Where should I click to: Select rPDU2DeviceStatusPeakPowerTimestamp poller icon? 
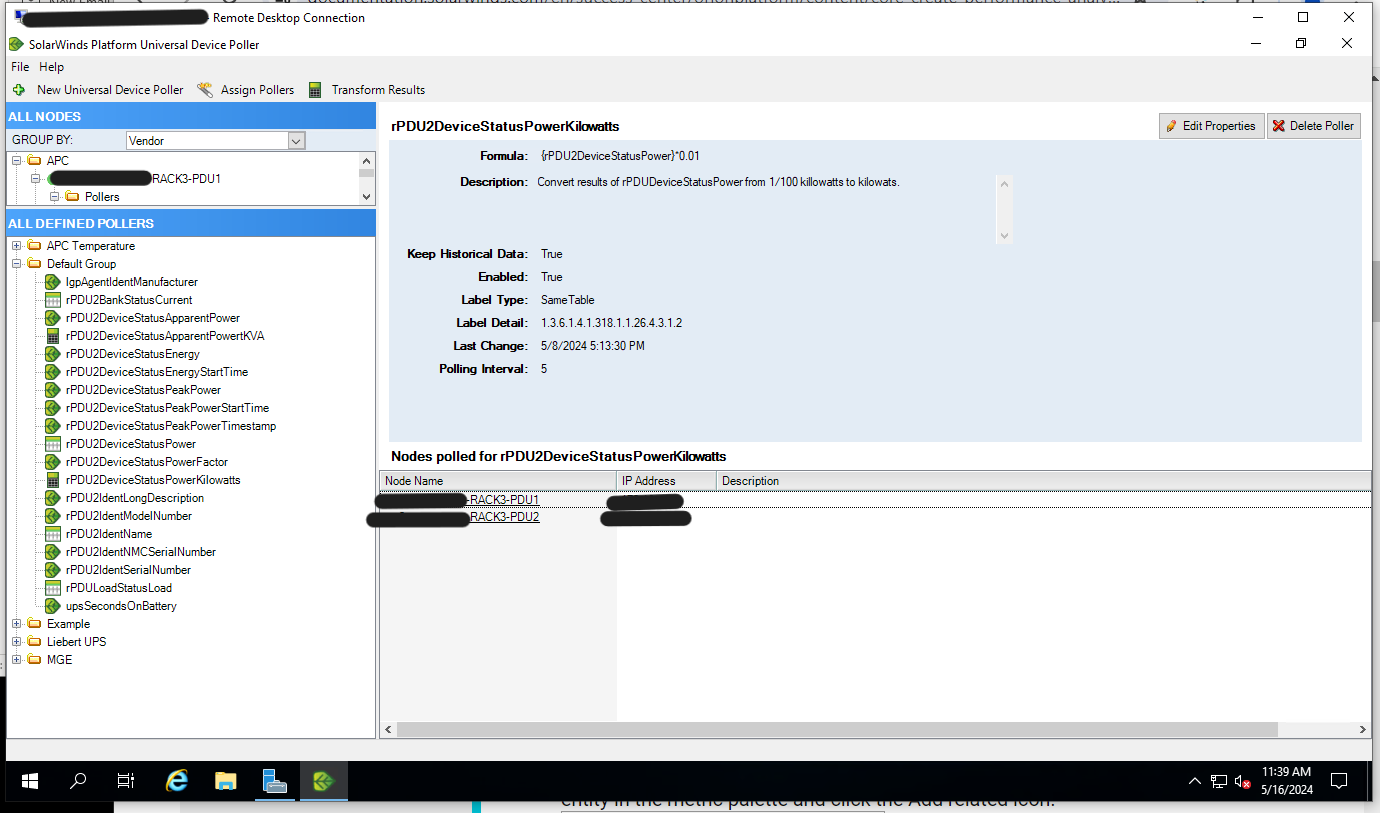[x=54, y=426]
